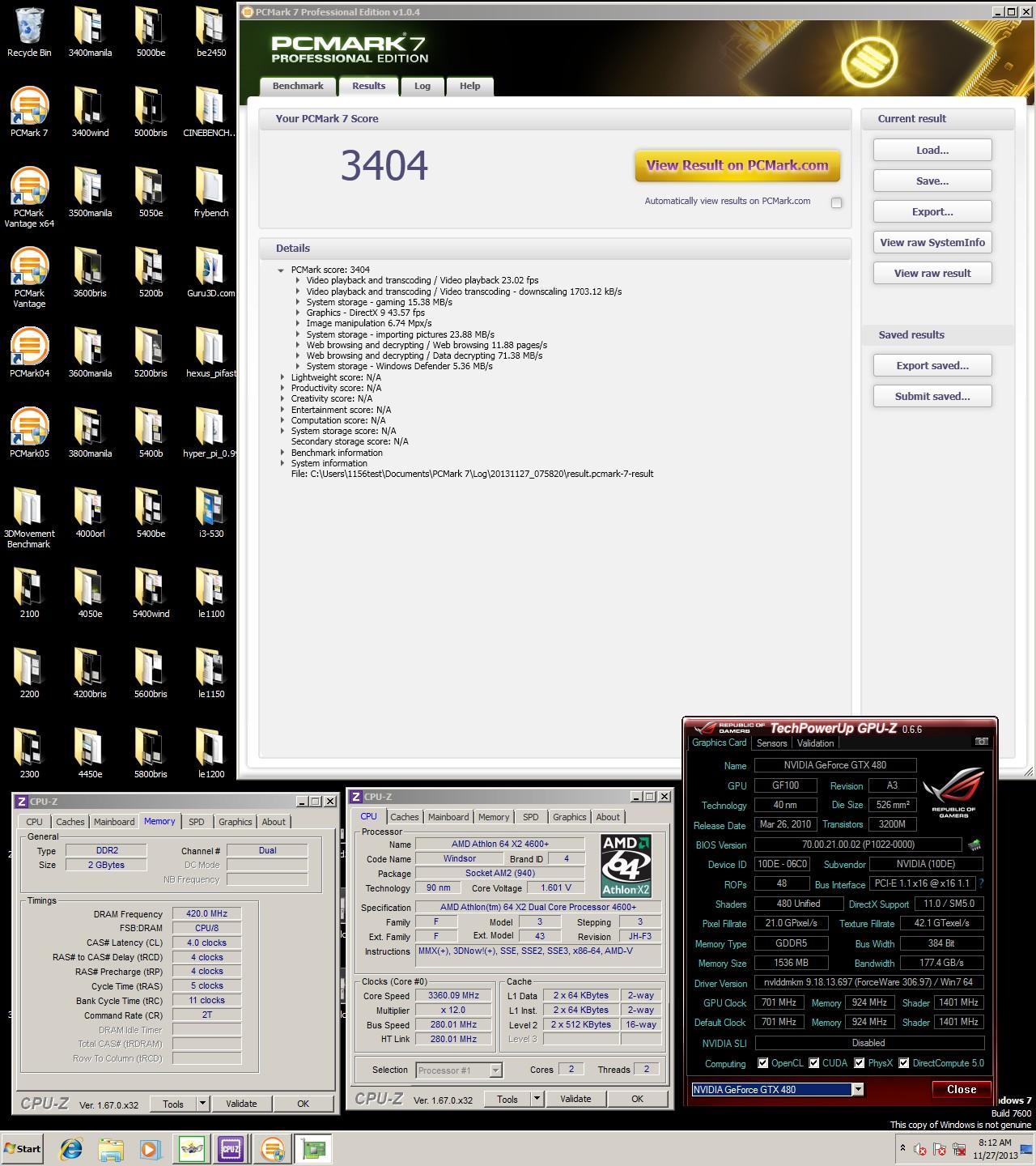
Task: Collapse the PCMark score tree node
Action: 281,270
